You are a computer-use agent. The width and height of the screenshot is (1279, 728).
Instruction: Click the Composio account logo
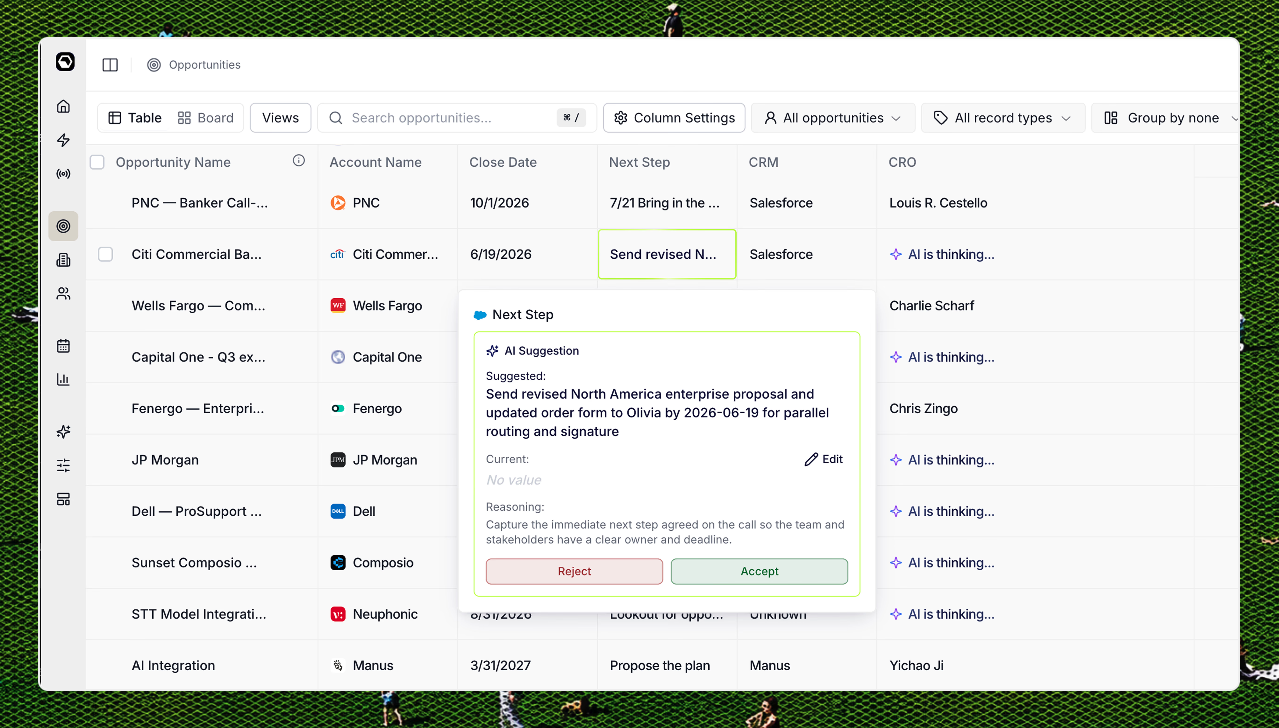[x=338, y=563]
